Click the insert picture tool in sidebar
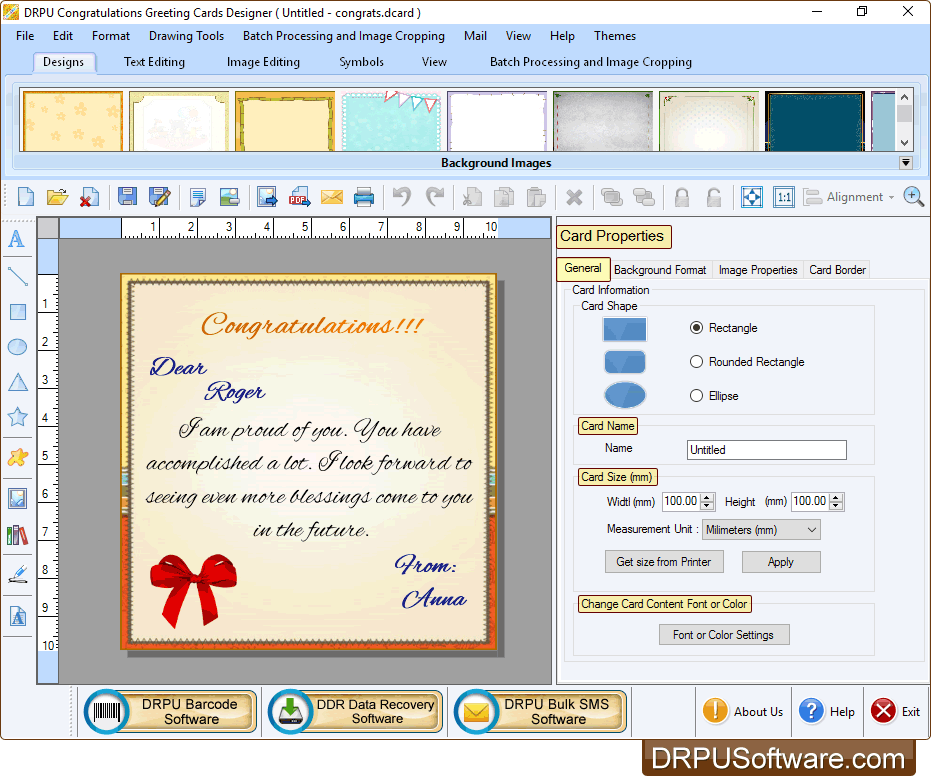931x776 pixels. click(x=17, y=499)
